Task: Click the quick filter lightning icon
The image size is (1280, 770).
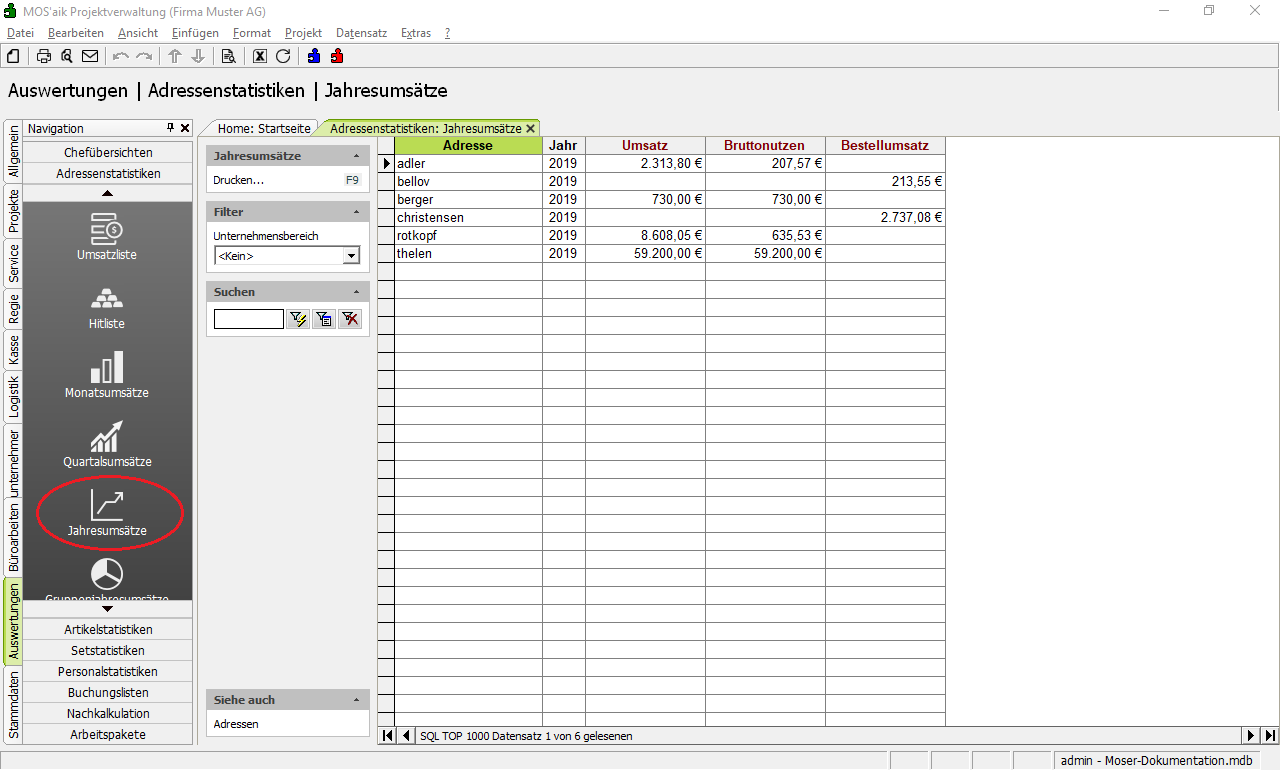Action: point(298,319)
